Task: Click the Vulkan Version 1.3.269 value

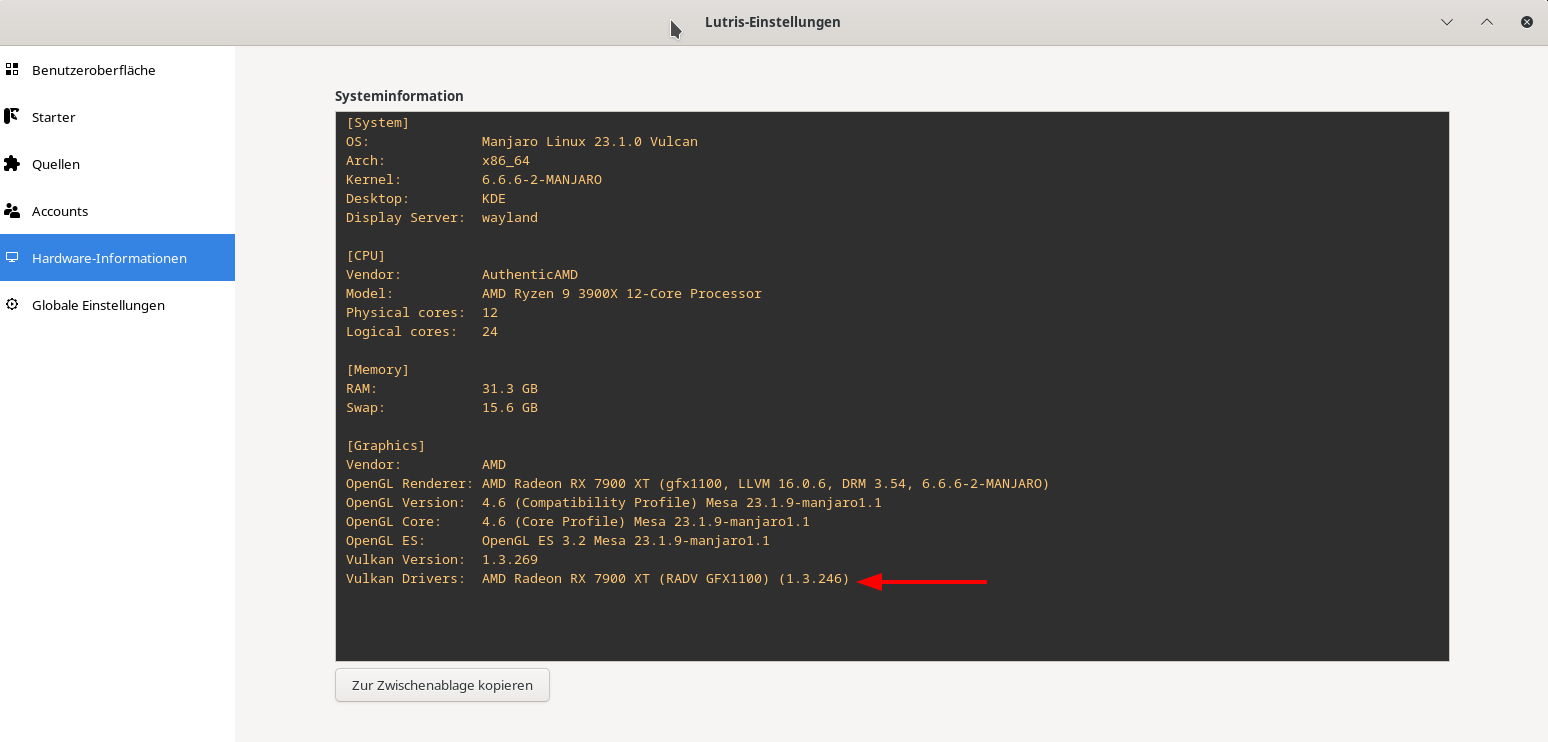Action: click(x=510, y=559)
